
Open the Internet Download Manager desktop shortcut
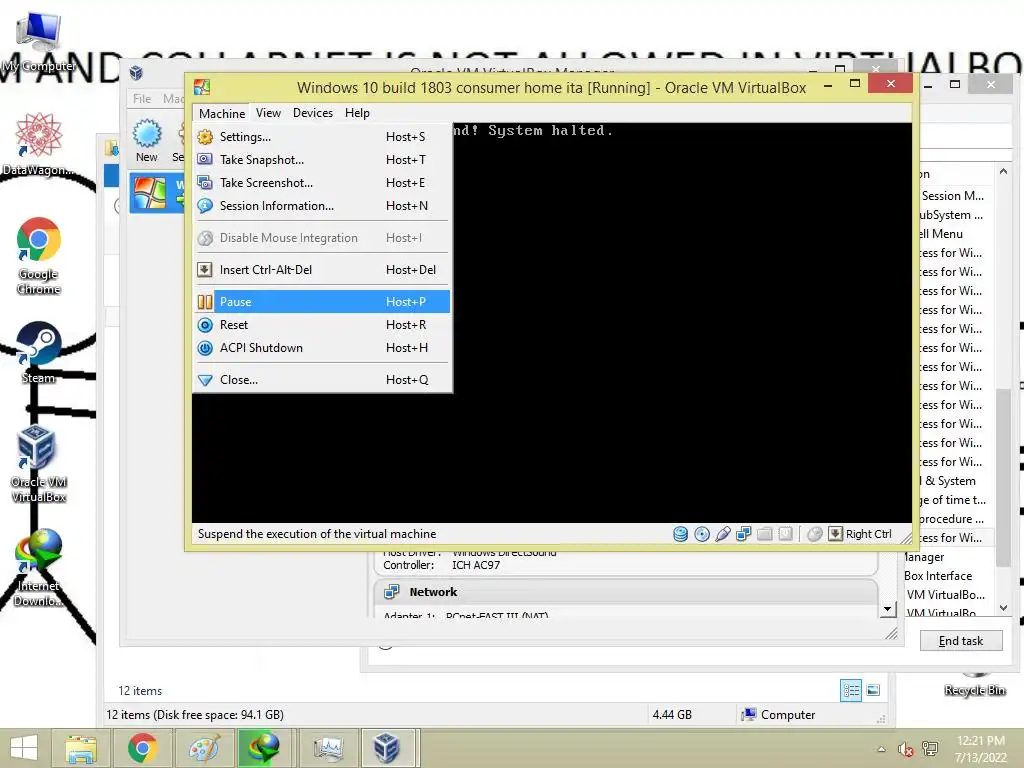[38, 568]
